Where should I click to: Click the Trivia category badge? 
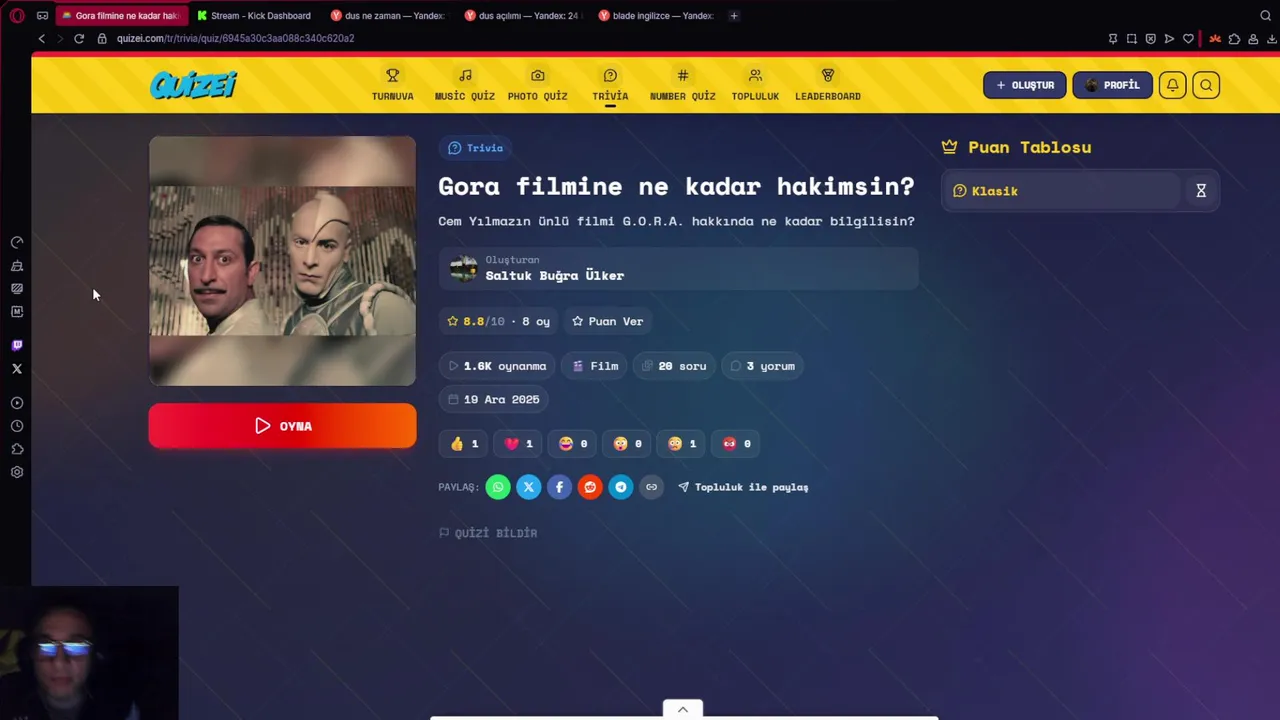(476, 148)
